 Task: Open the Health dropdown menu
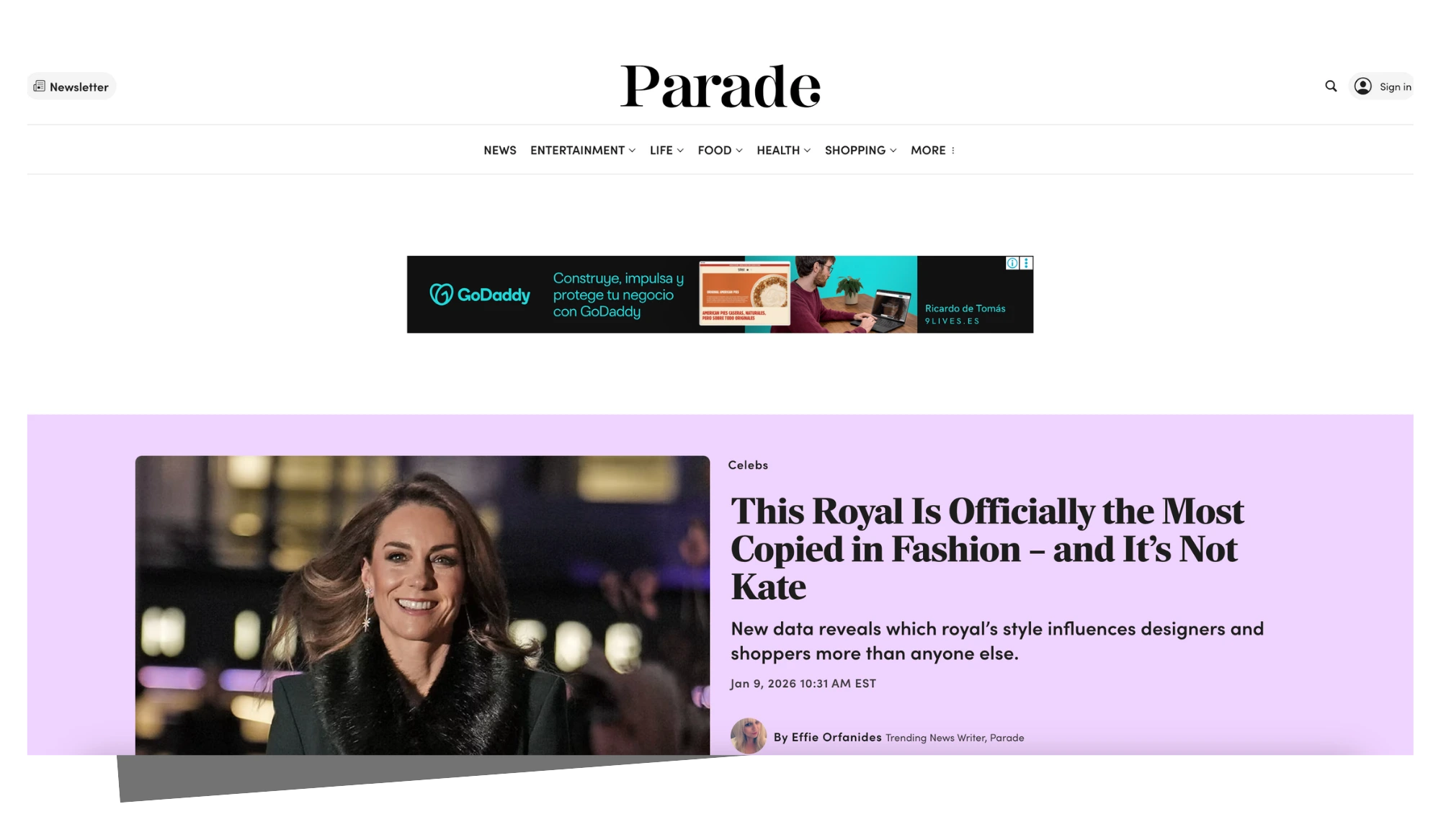pyautogui.click(x=783, y=150)
